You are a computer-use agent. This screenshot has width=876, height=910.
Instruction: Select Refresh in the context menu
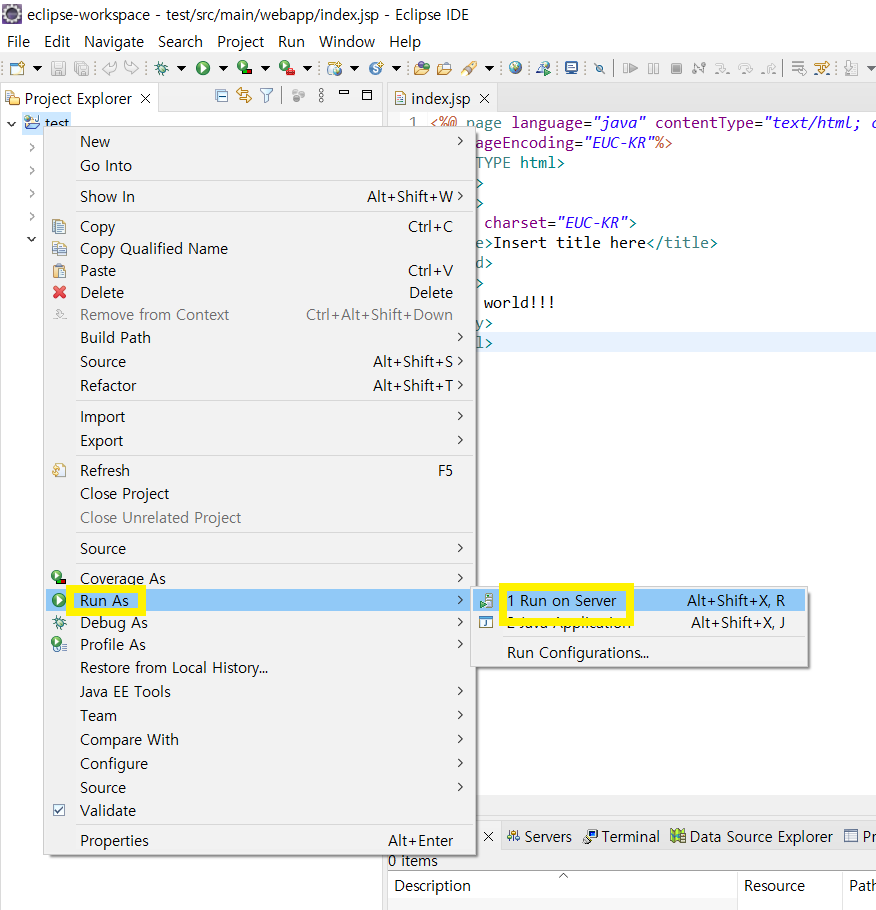pos(260,471)
